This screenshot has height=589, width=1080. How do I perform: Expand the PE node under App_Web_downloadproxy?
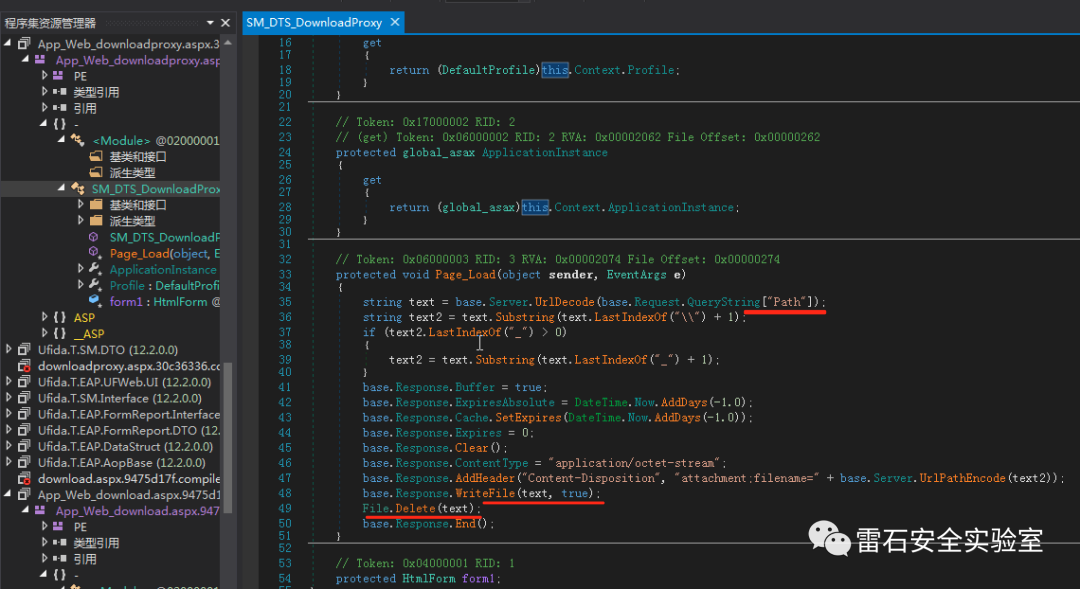click(x=44, y=75)
